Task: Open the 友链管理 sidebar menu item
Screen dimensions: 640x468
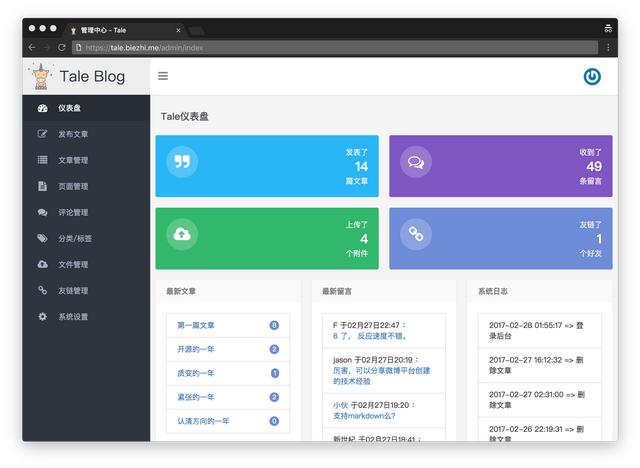Action: point(86,291)
